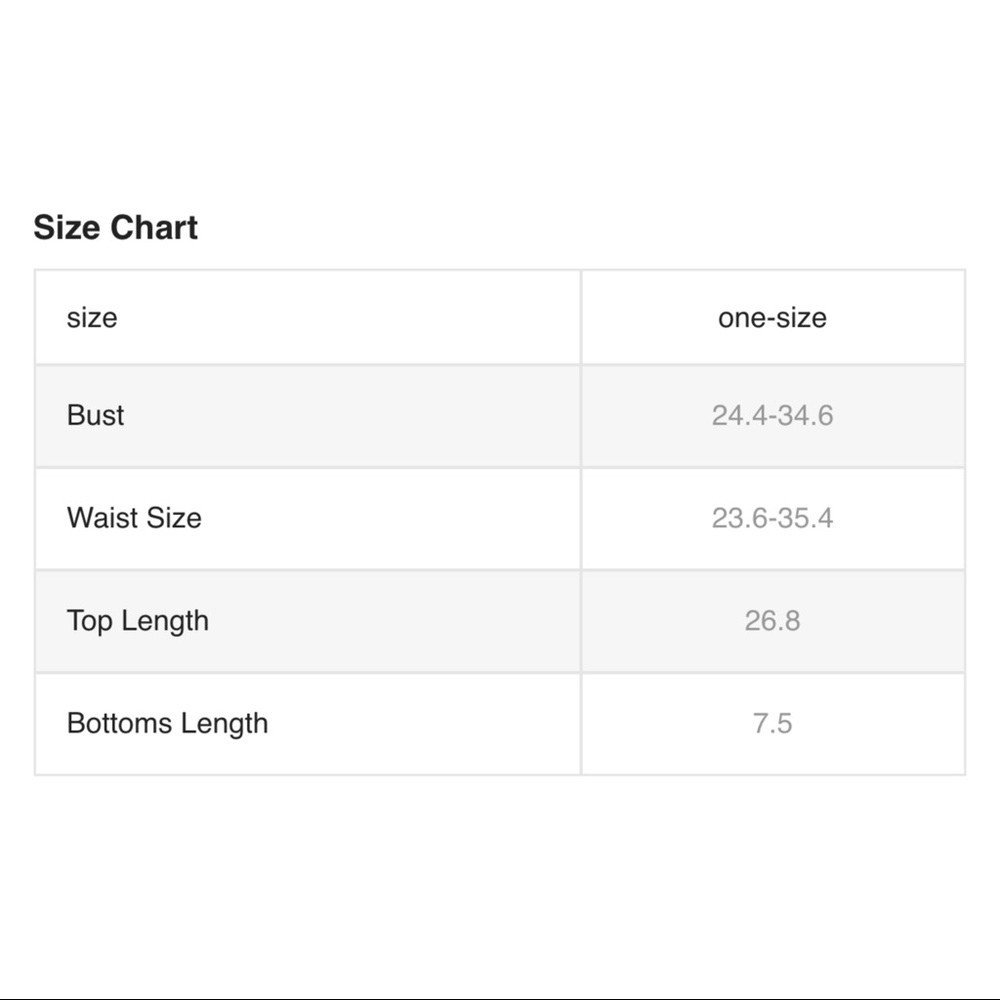Screen dimensions: 1000x1000
Task: Click the word "Size" in the heading
Action: click(x=66, y=228)
